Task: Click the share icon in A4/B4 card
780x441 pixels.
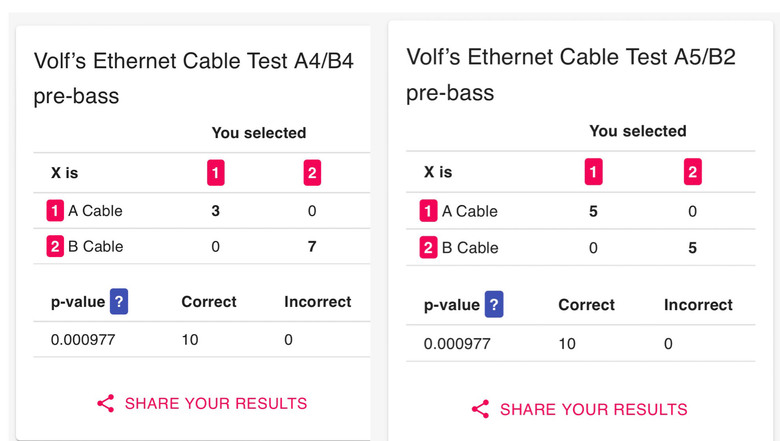Action: (x=105, y=403)
